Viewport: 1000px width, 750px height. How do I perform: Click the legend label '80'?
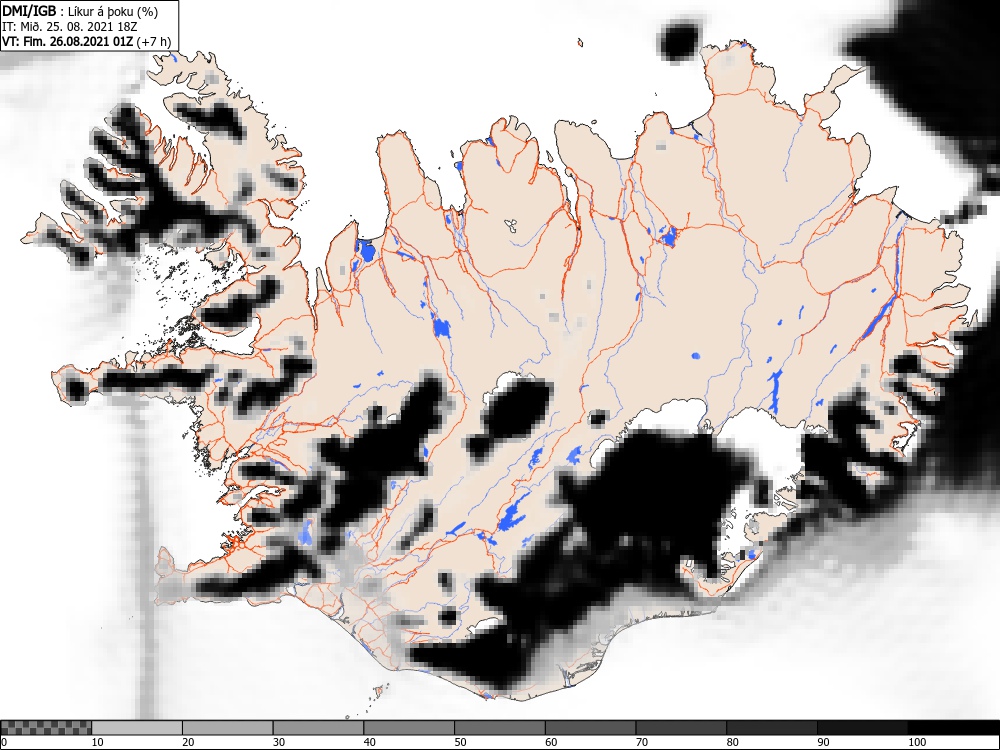(732, 742)
